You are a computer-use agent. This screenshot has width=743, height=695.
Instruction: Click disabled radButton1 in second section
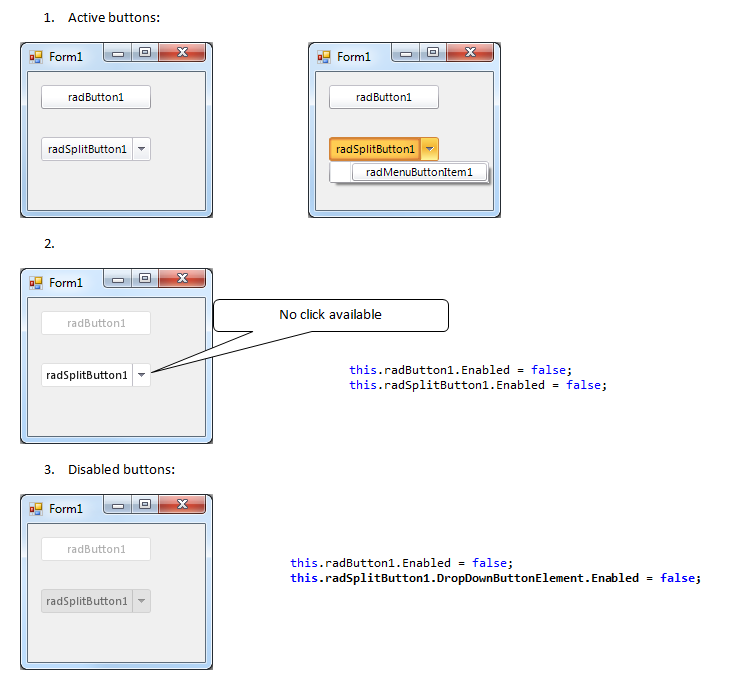click(96, 323)
